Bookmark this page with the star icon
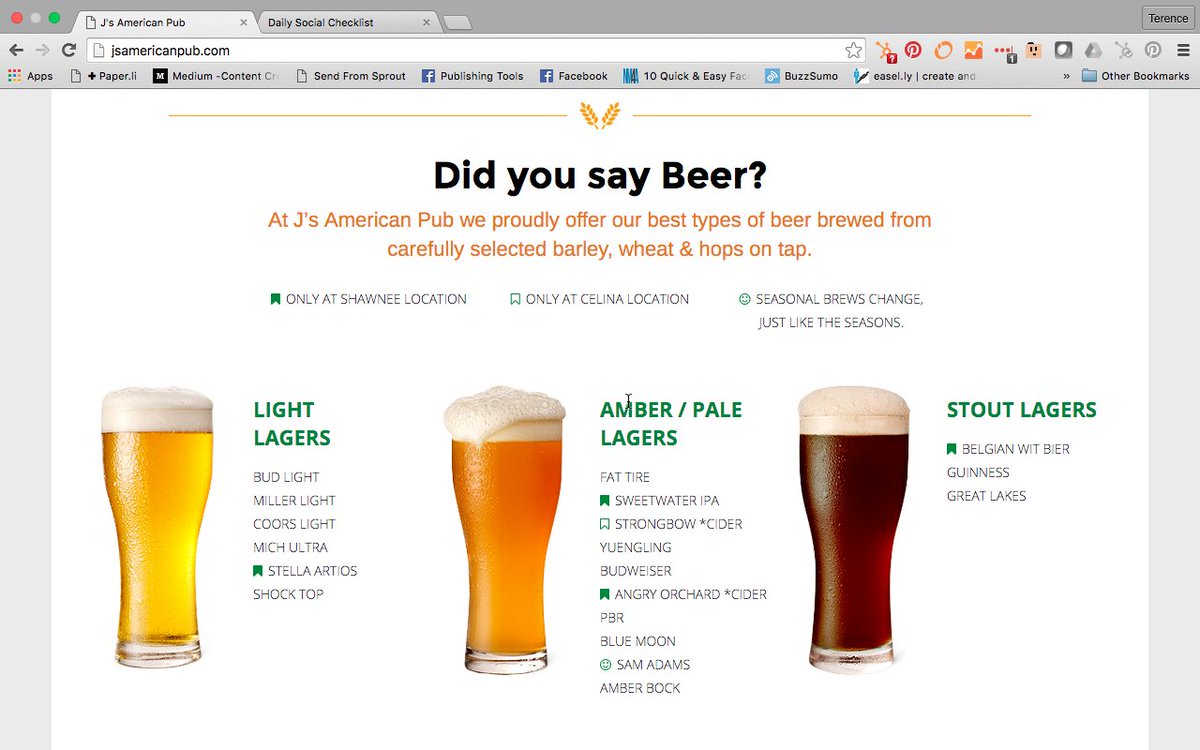The width and height of the screenshot is (1200, 750). point(853,50)
